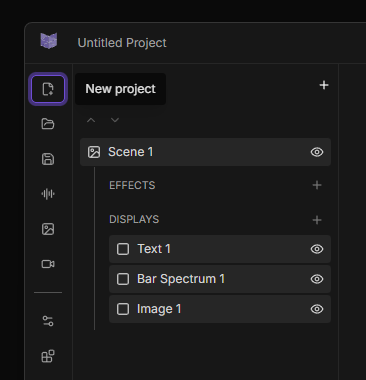Click the DISPLAYS section label
The height and width of the screenshot is (380, 366).
click(134, 219)
